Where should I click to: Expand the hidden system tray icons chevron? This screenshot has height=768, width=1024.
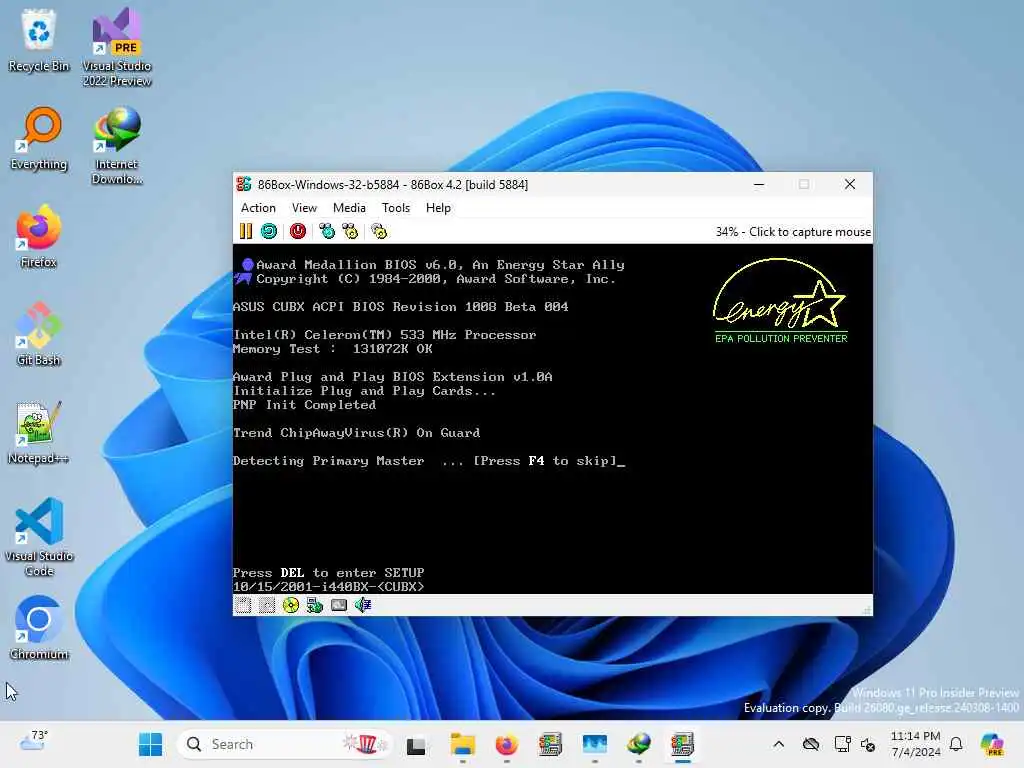click(x=778, y=744)
